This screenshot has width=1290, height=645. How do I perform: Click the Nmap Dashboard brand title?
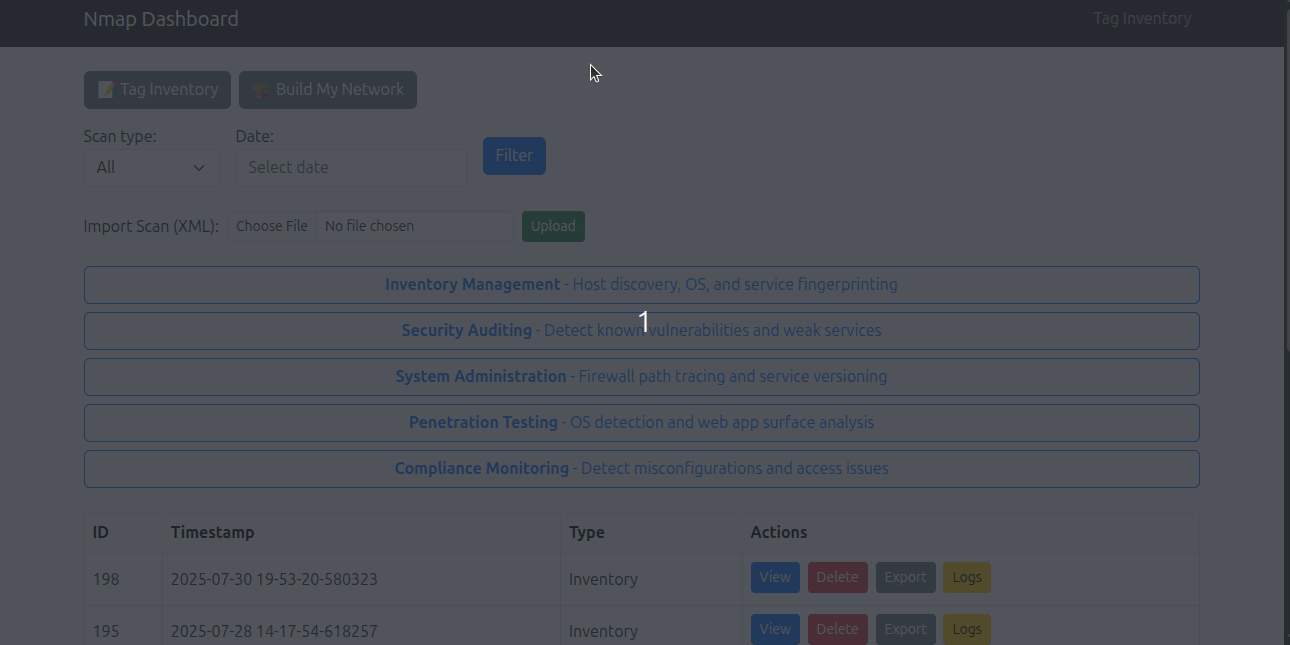[161, 19]
